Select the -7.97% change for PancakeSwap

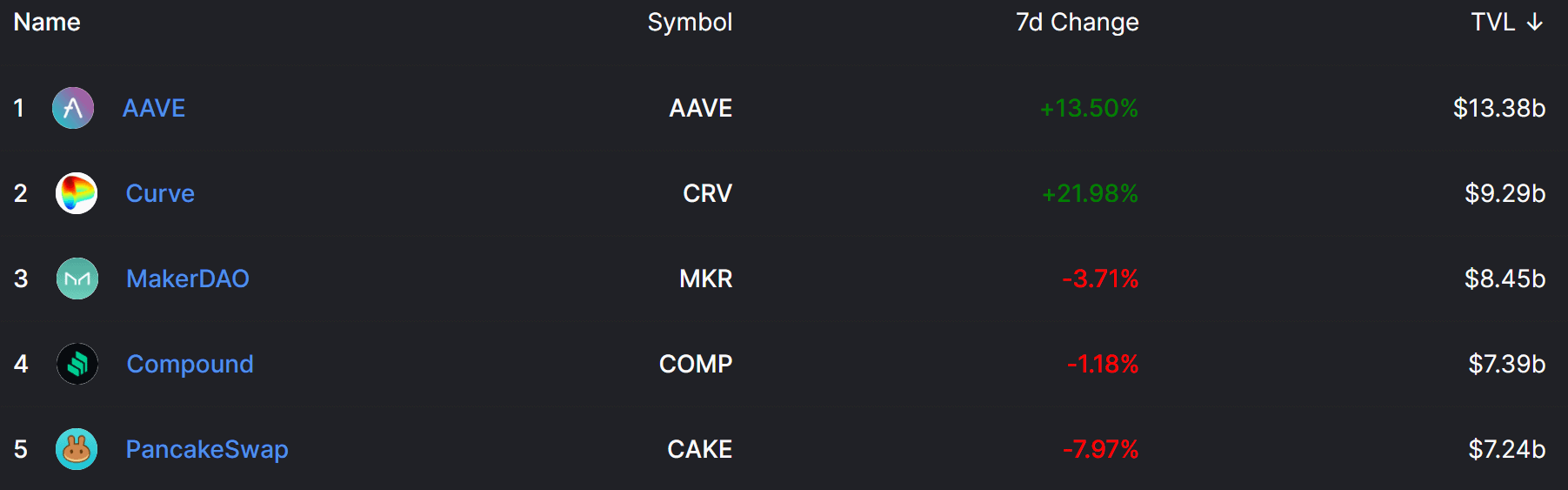coord(1100,449)
